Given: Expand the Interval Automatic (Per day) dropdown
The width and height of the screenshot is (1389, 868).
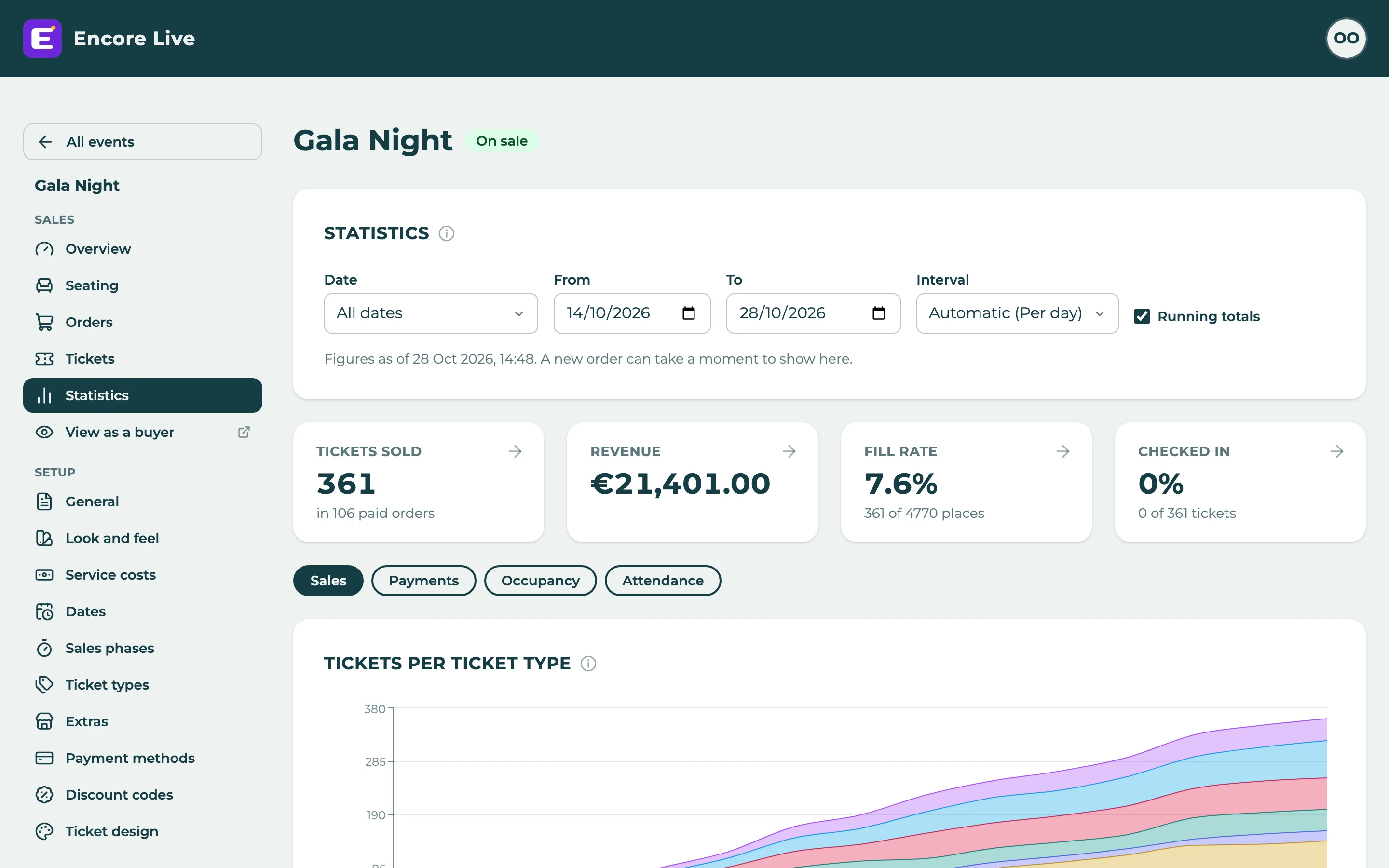Looking at the screenshot, I should click(1017, 313).
